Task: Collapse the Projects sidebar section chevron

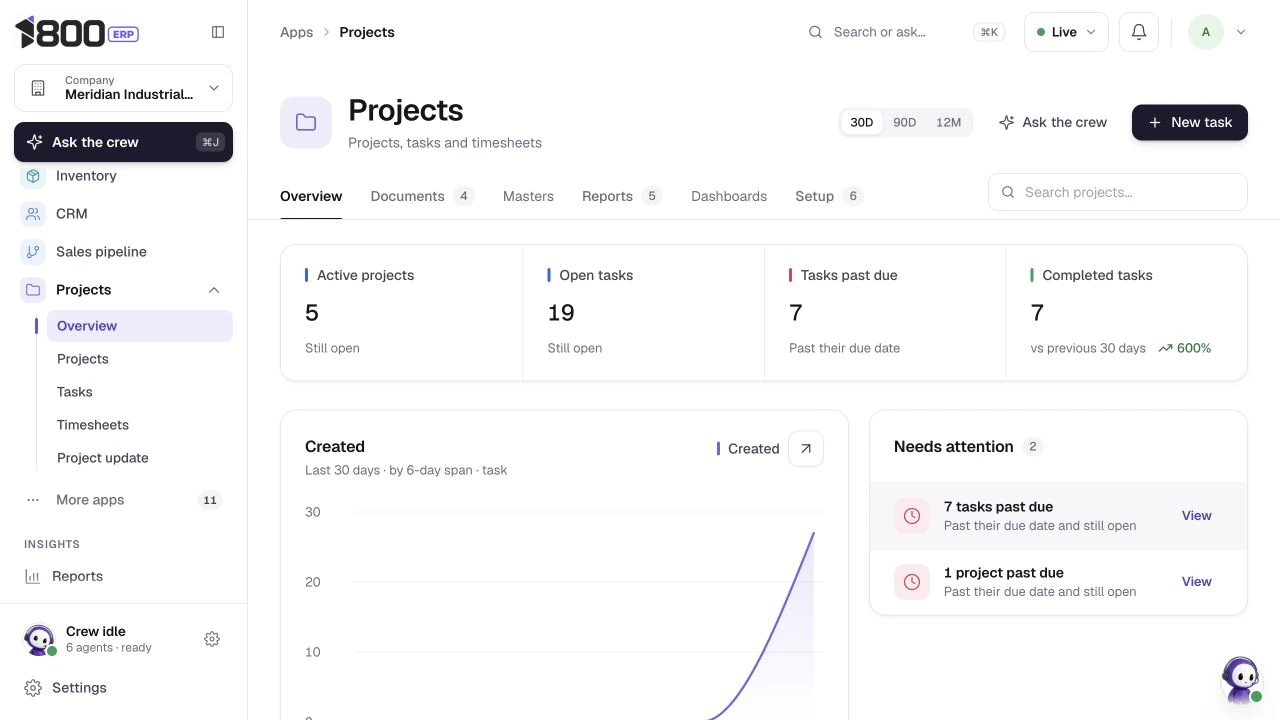Action: 214,290
